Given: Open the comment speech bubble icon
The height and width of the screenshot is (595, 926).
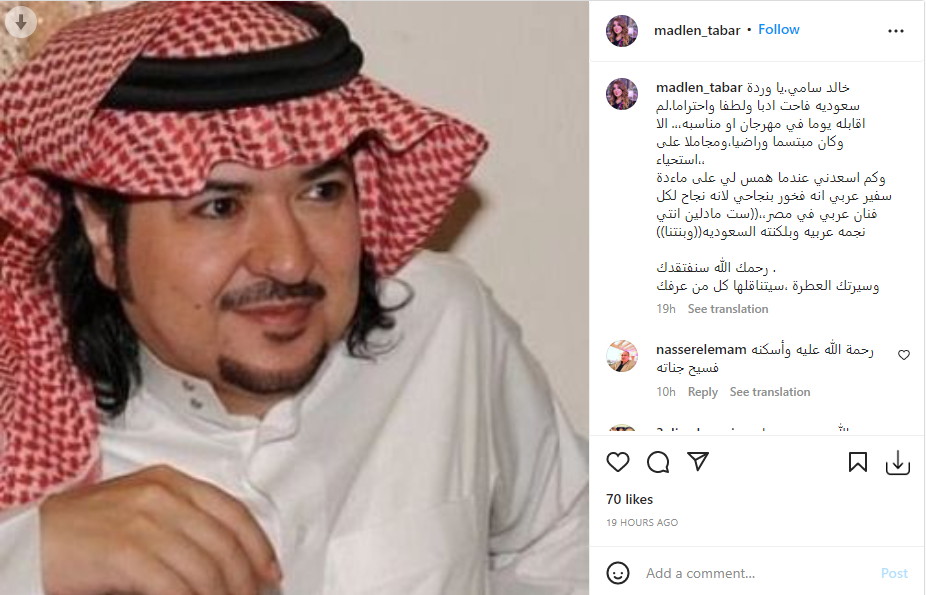Looking at the screenshot, I should tap(658, 462).
